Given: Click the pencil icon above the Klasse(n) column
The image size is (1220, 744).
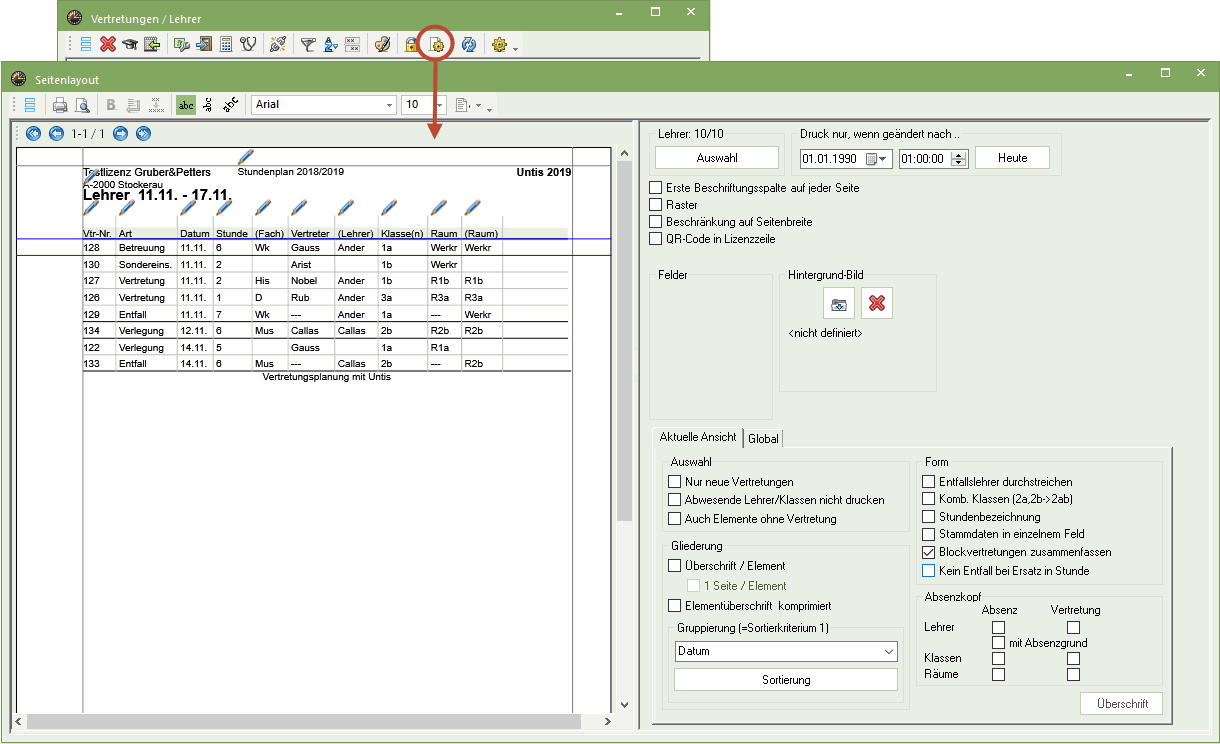Looking at the screenshot, I should pyautogui.click(x=388, y=209).
